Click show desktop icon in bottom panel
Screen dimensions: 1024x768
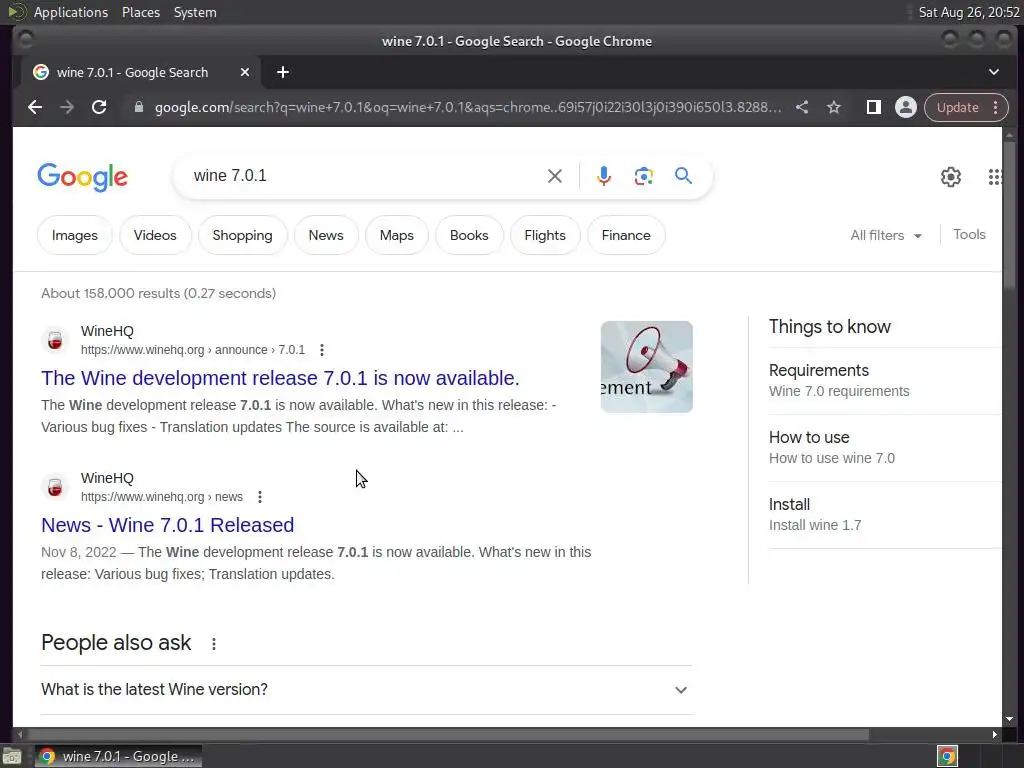click(12, 756)
